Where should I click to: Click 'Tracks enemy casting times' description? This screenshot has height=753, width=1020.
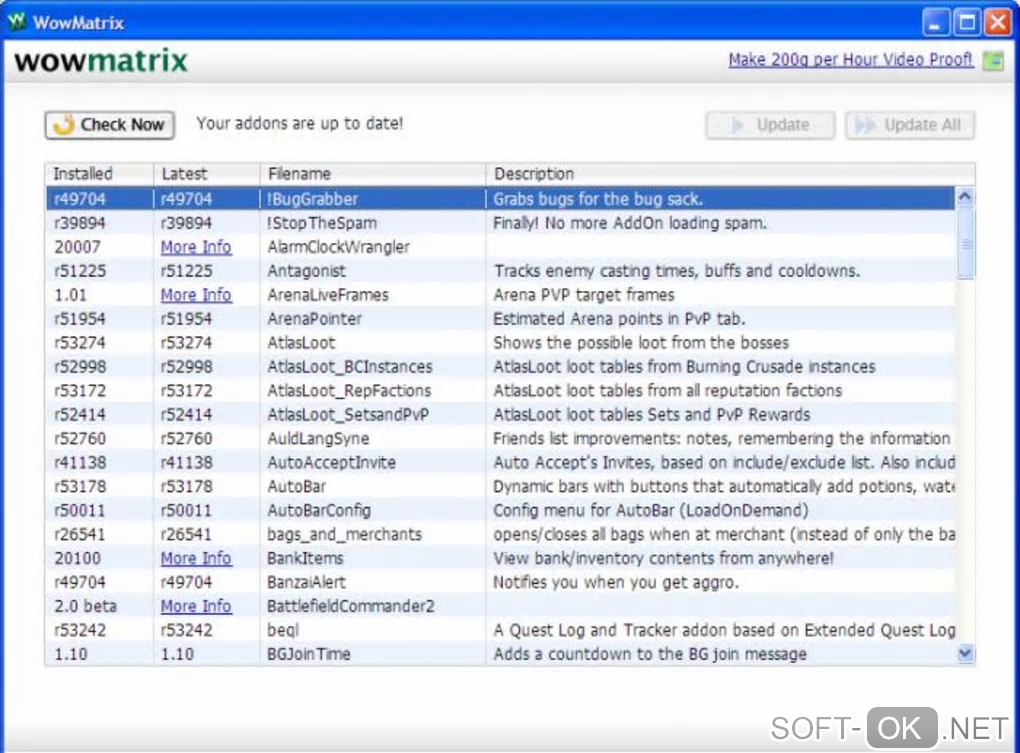(x=677, y=271)
